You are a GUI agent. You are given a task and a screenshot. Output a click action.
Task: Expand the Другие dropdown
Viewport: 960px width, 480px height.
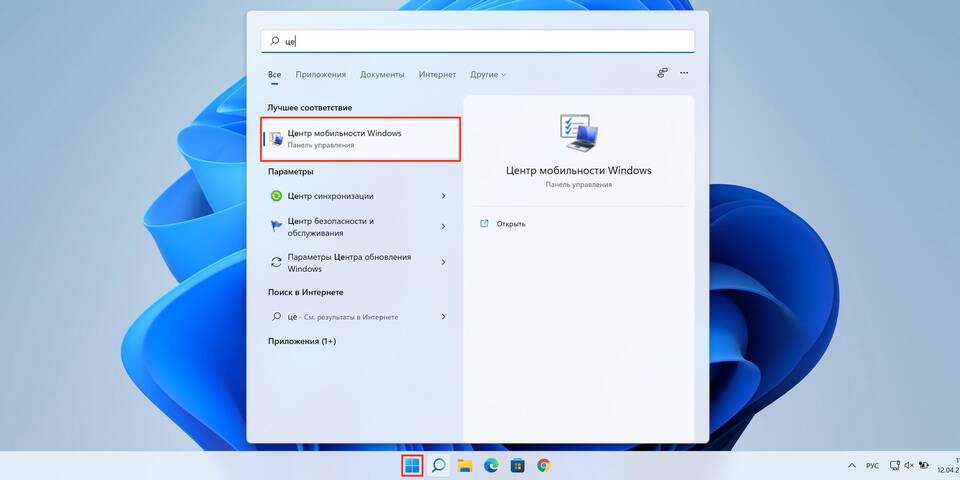coord(488,75)
